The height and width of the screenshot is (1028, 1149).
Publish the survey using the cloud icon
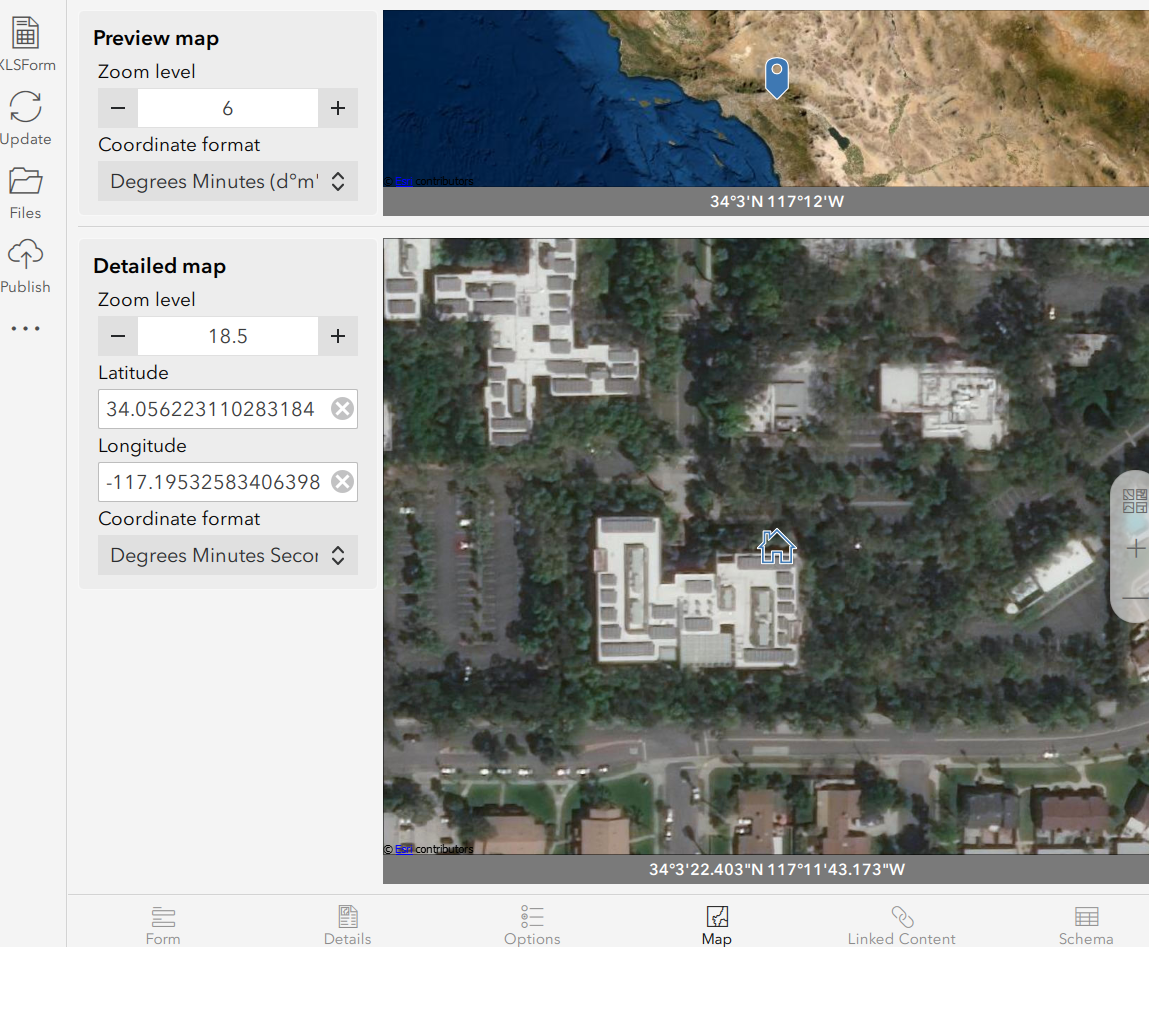26,255
